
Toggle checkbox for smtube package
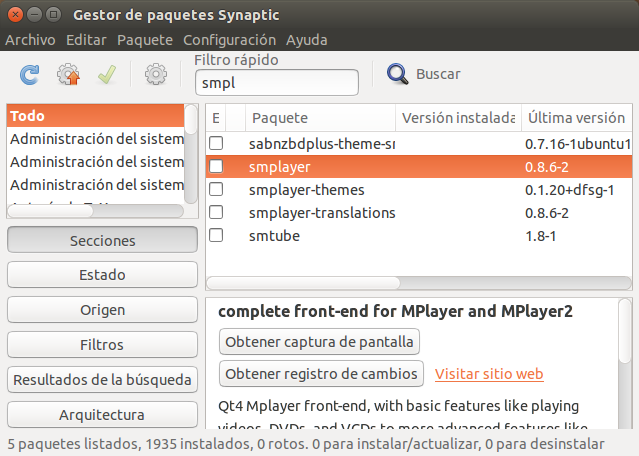(x=216, y=235)
